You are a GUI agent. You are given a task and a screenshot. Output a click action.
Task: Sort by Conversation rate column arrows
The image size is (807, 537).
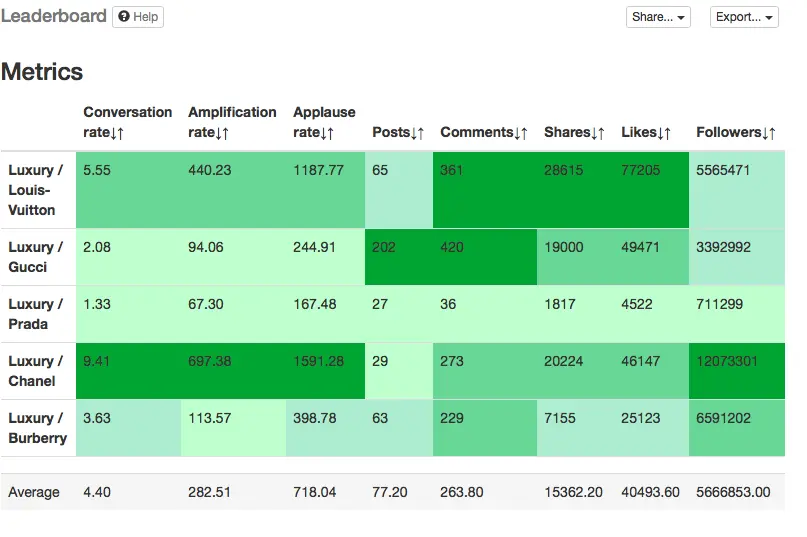(116, 133)
